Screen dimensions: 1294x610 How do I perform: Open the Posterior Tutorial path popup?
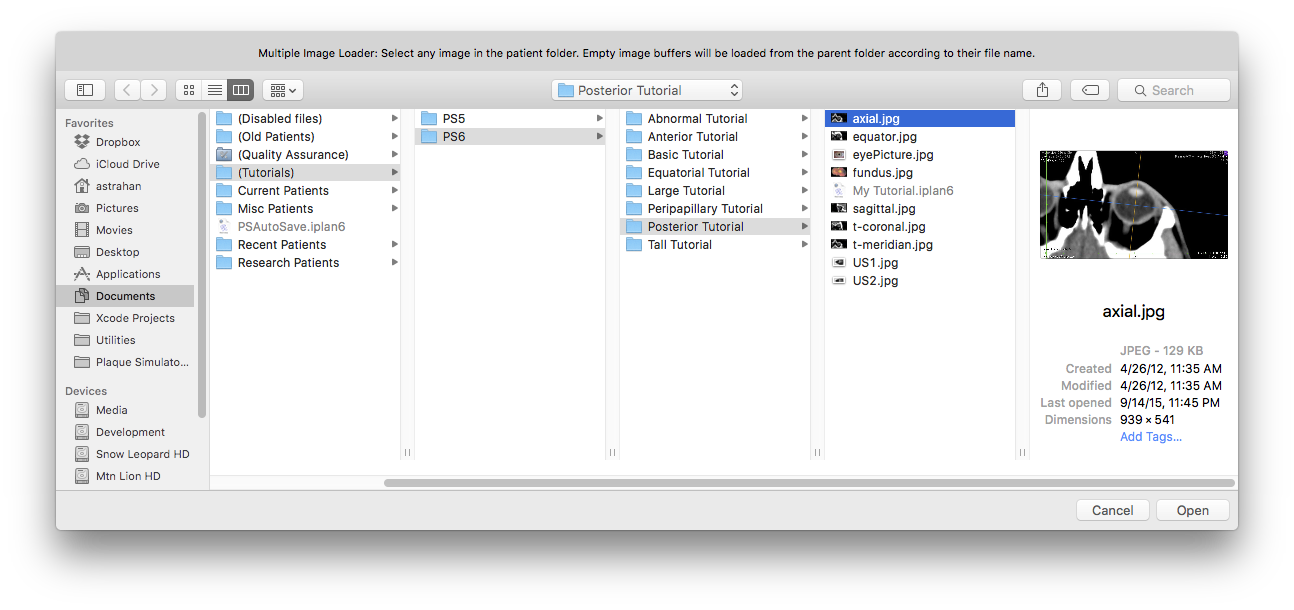tap(648, 90)
